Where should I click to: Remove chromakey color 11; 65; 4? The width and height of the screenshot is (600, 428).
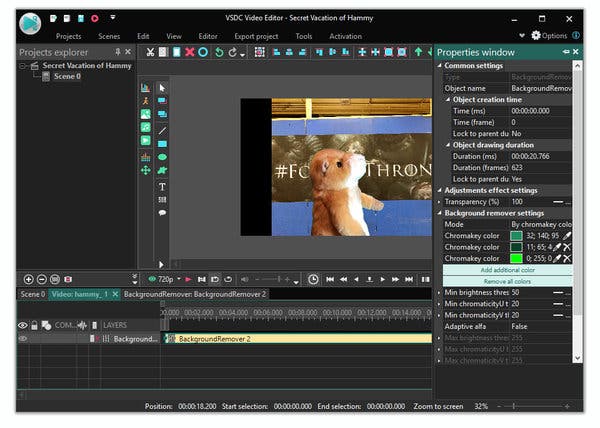pyautogui.click(x=567, y=247)
